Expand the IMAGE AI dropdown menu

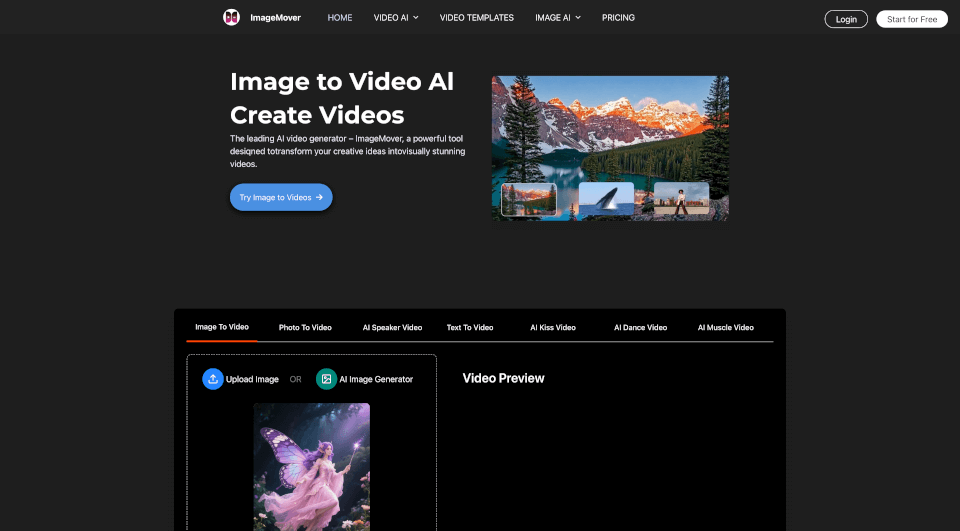[557, 18]
